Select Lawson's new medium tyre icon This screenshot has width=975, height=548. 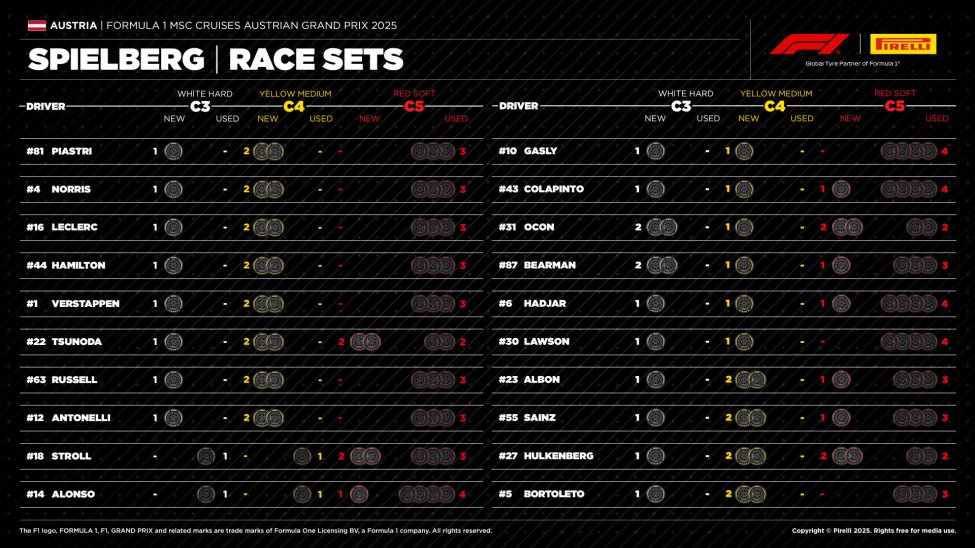point(743,342)
